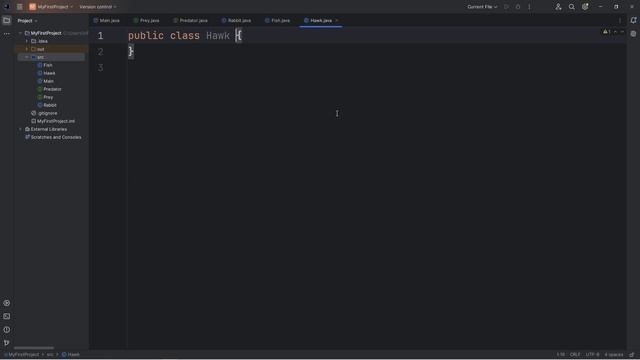The width and height of the screenshot is (640, 360).
Task: Open more run actions menu
Action: pyautogui.click(x=529, y=7)
